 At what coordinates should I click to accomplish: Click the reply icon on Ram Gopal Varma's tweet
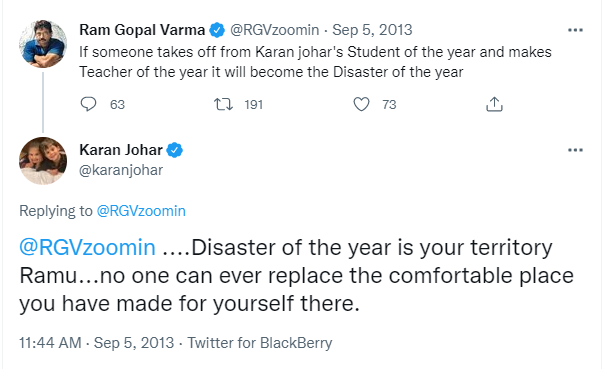click(88, 104)
